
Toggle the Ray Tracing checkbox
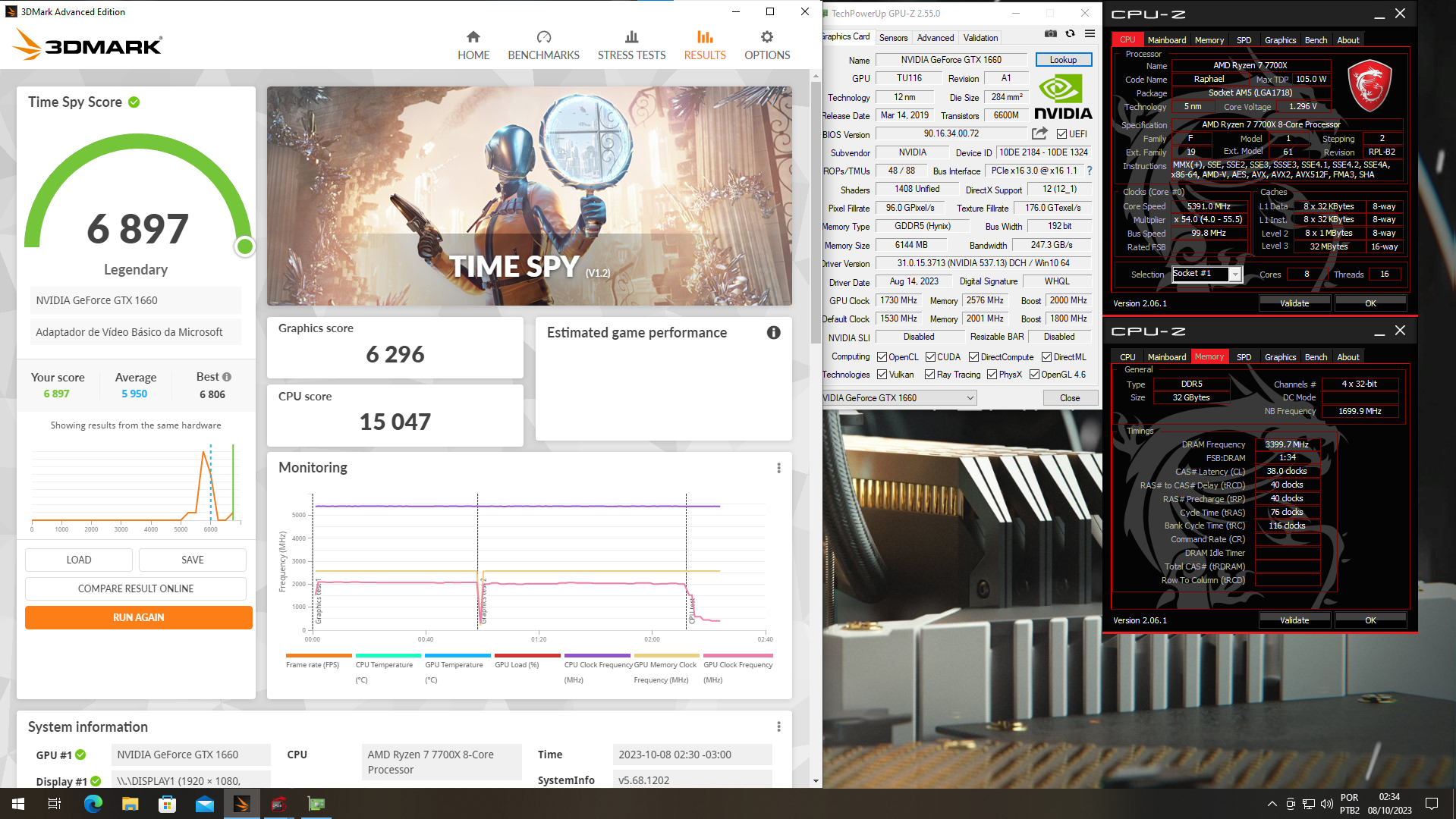point(929,375)
